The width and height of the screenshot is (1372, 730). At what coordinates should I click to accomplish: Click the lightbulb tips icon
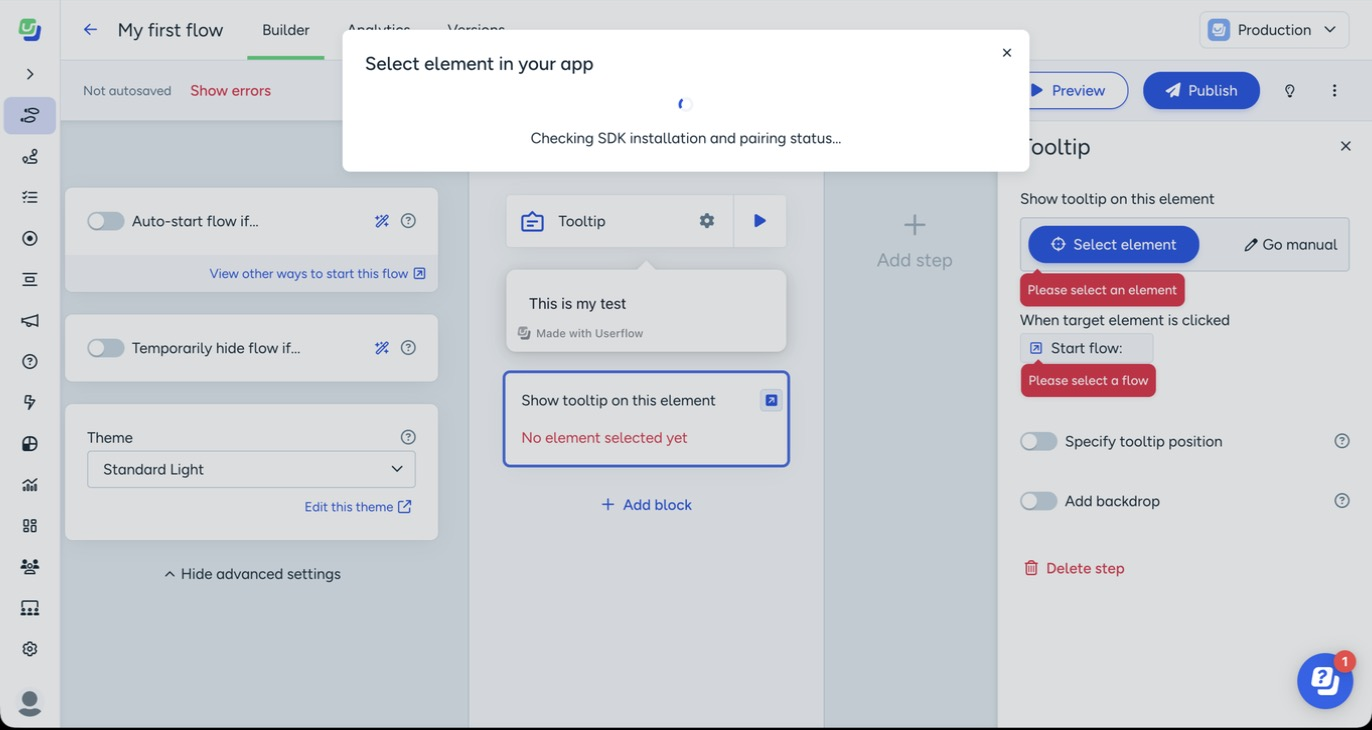tap(1290, 90)
